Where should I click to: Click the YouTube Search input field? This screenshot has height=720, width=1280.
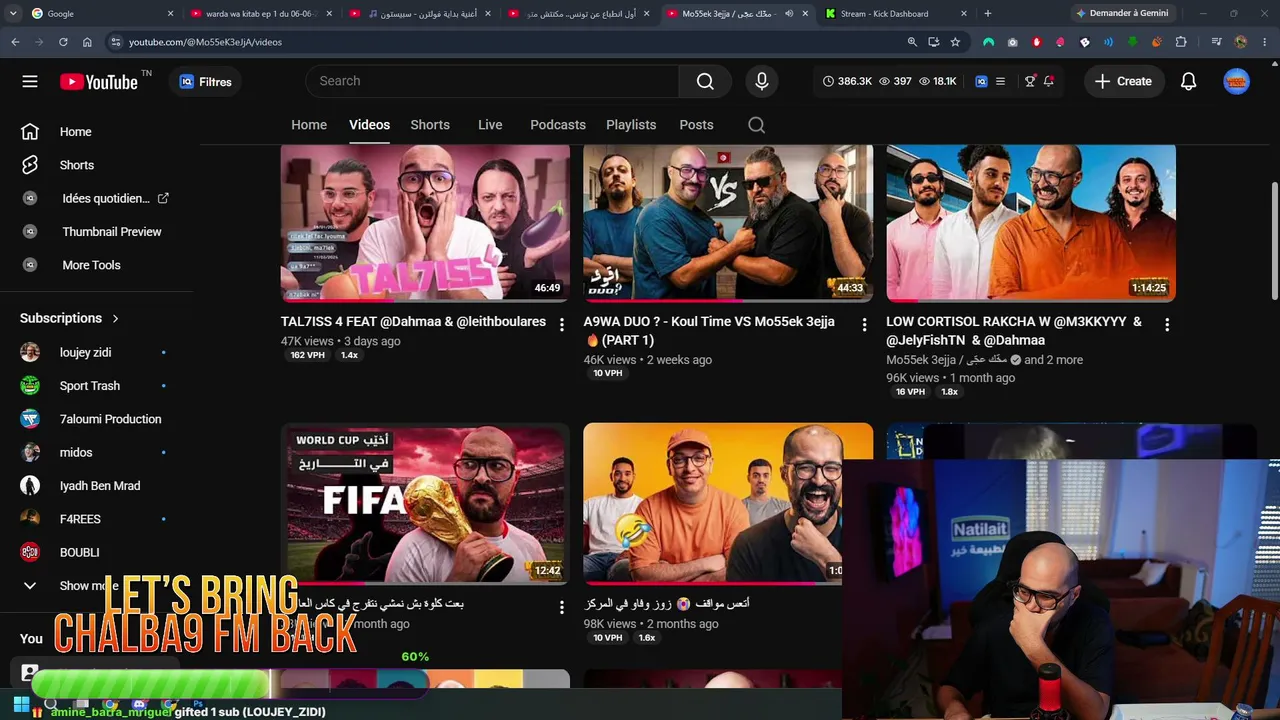491,81
